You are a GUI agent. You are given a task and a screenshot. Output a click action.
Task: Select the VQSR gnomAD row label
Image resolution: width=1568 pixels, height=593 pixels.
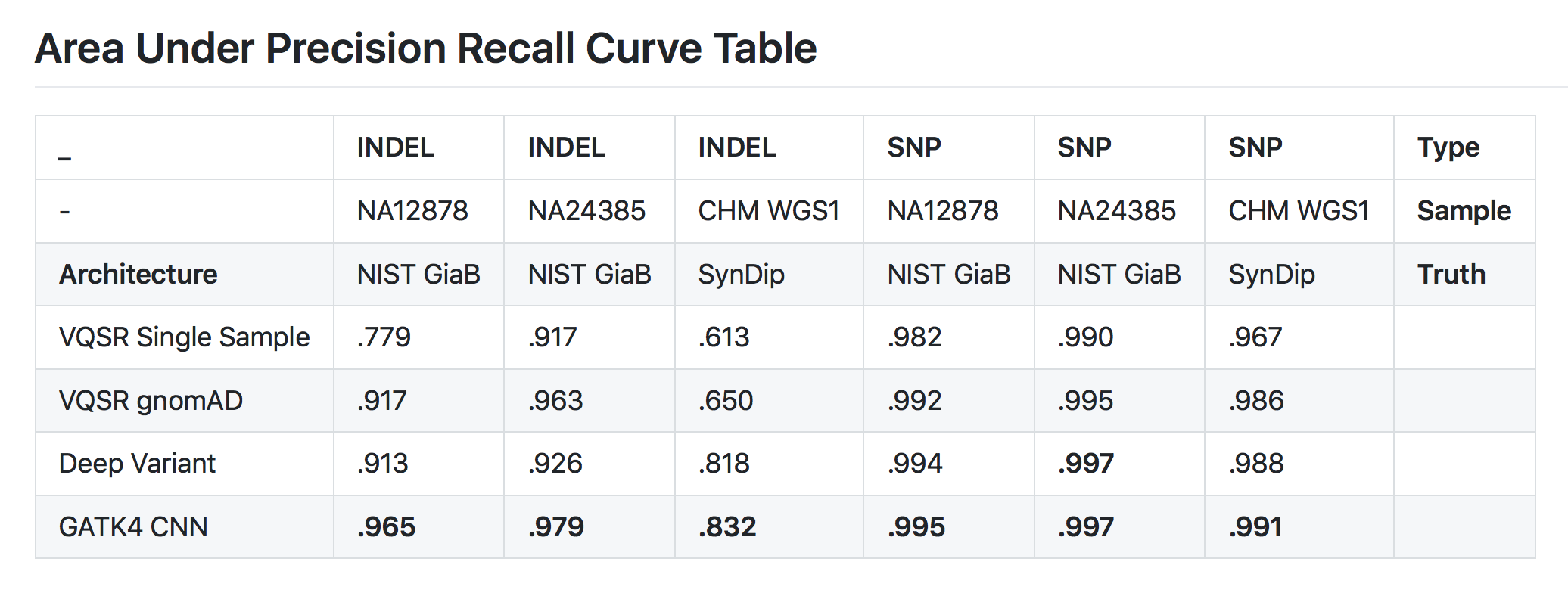tap(151, 400)
